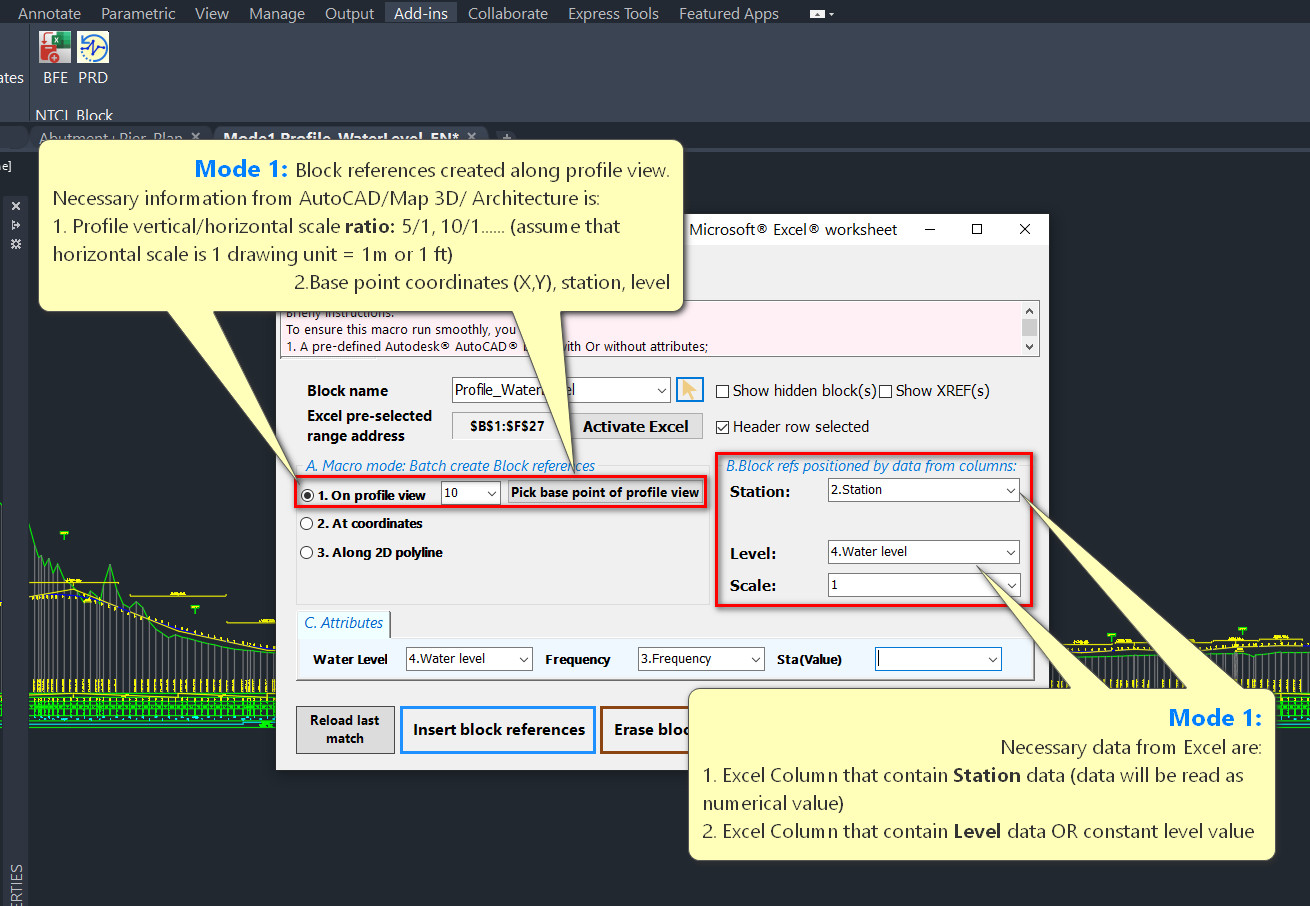The height and width of the screenshot is (906, 1310).
Task: Click Pick base point of profile view
Action: pos(605,492)
